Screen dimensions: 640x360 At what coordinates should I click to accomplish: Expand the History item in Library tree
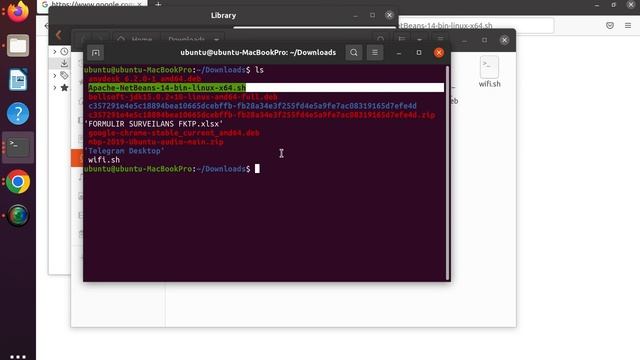(x=55, y=52)
